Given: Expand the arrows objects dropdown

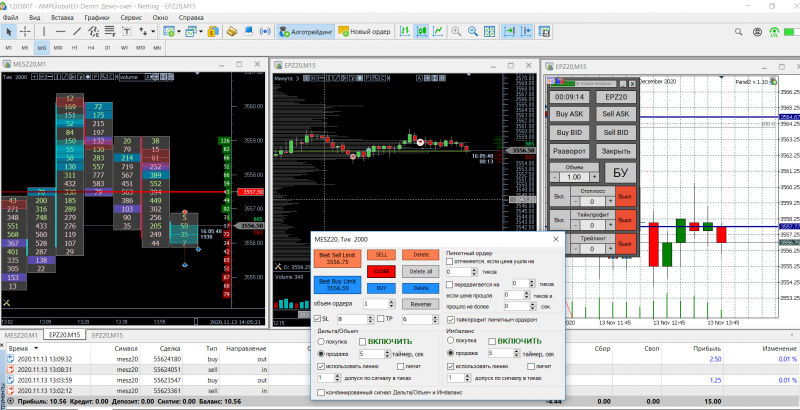Looking at the screenshot, I should [x=153, y=32].
